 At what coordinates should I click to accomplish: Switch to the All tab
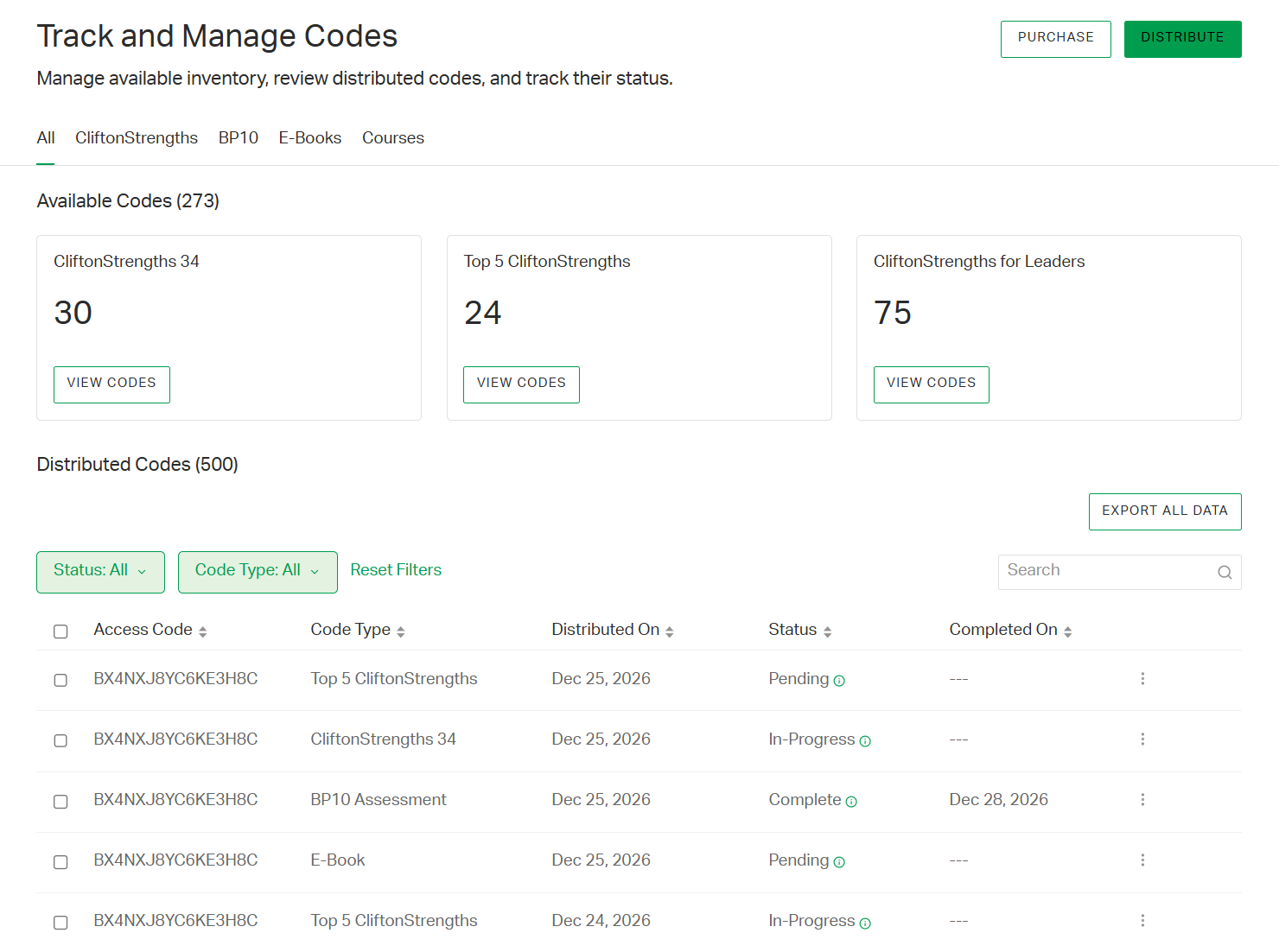(x=46, y=138)
